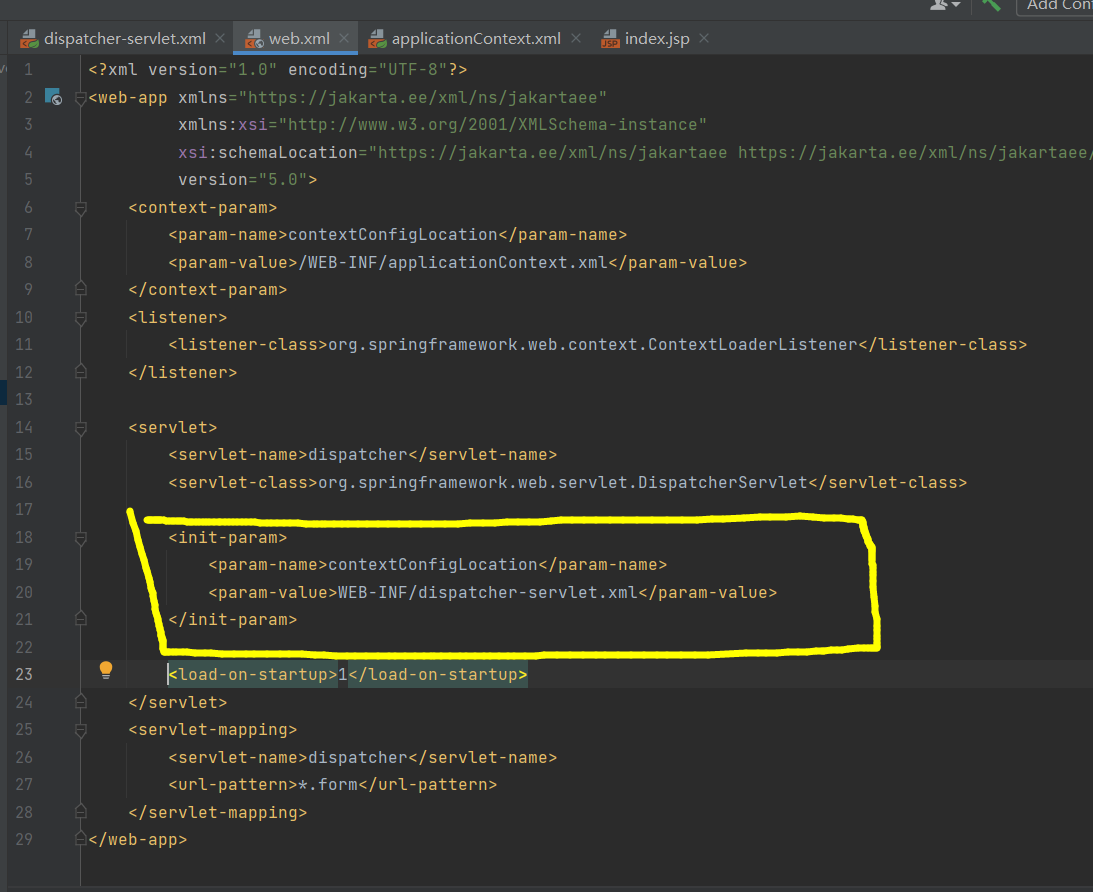Click the version="5.0" attribute
This screenshot has width=1093, height=892.
coord(243,180)
